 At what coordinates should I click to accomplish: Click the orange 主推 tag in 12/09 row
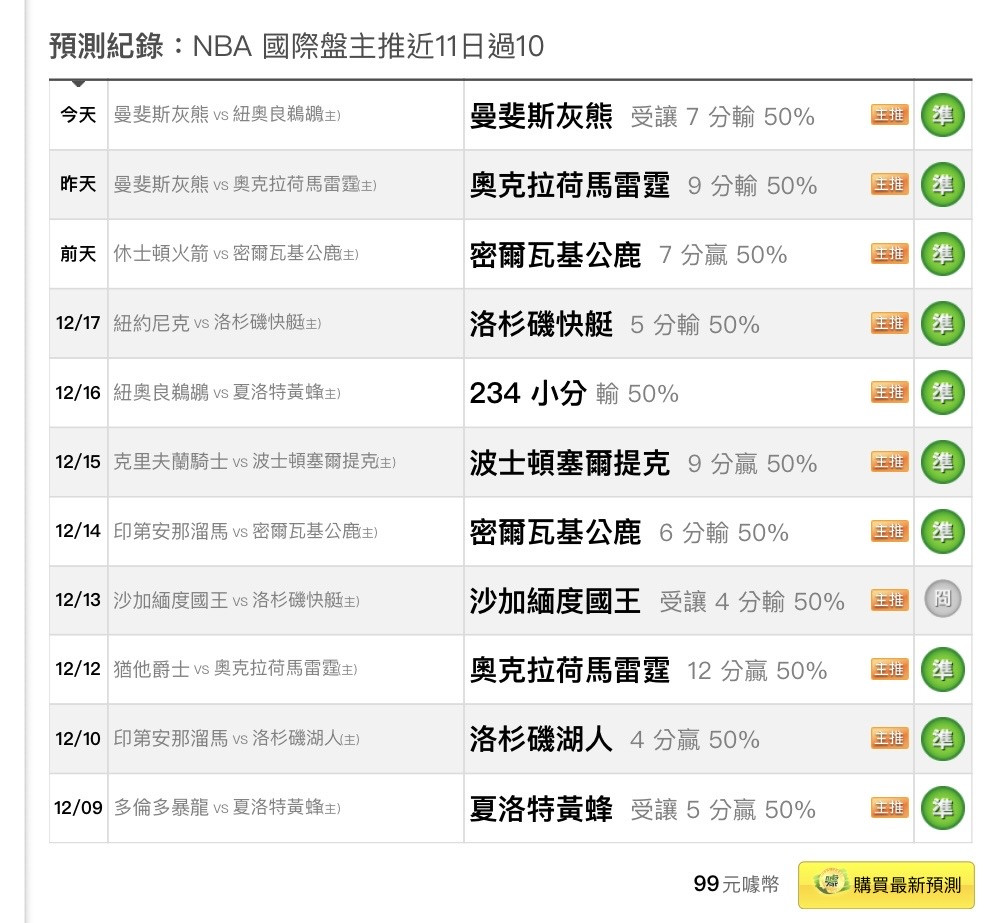coord(890,807)
